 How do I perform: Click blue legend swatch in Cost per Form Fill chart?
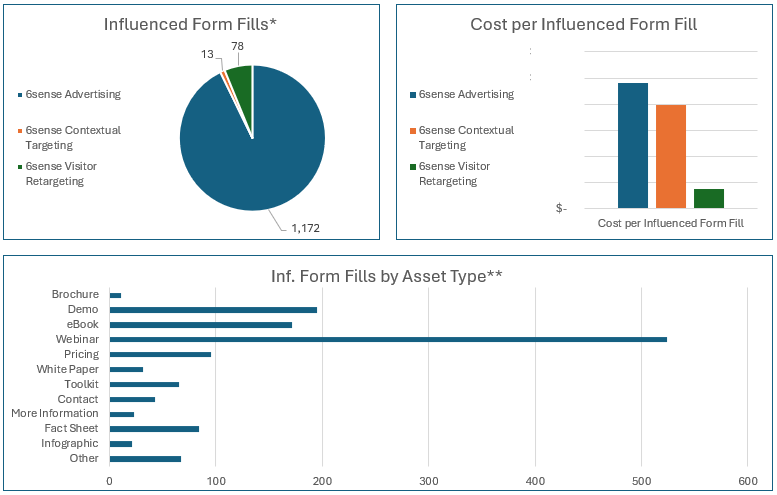tap(413, 95)
